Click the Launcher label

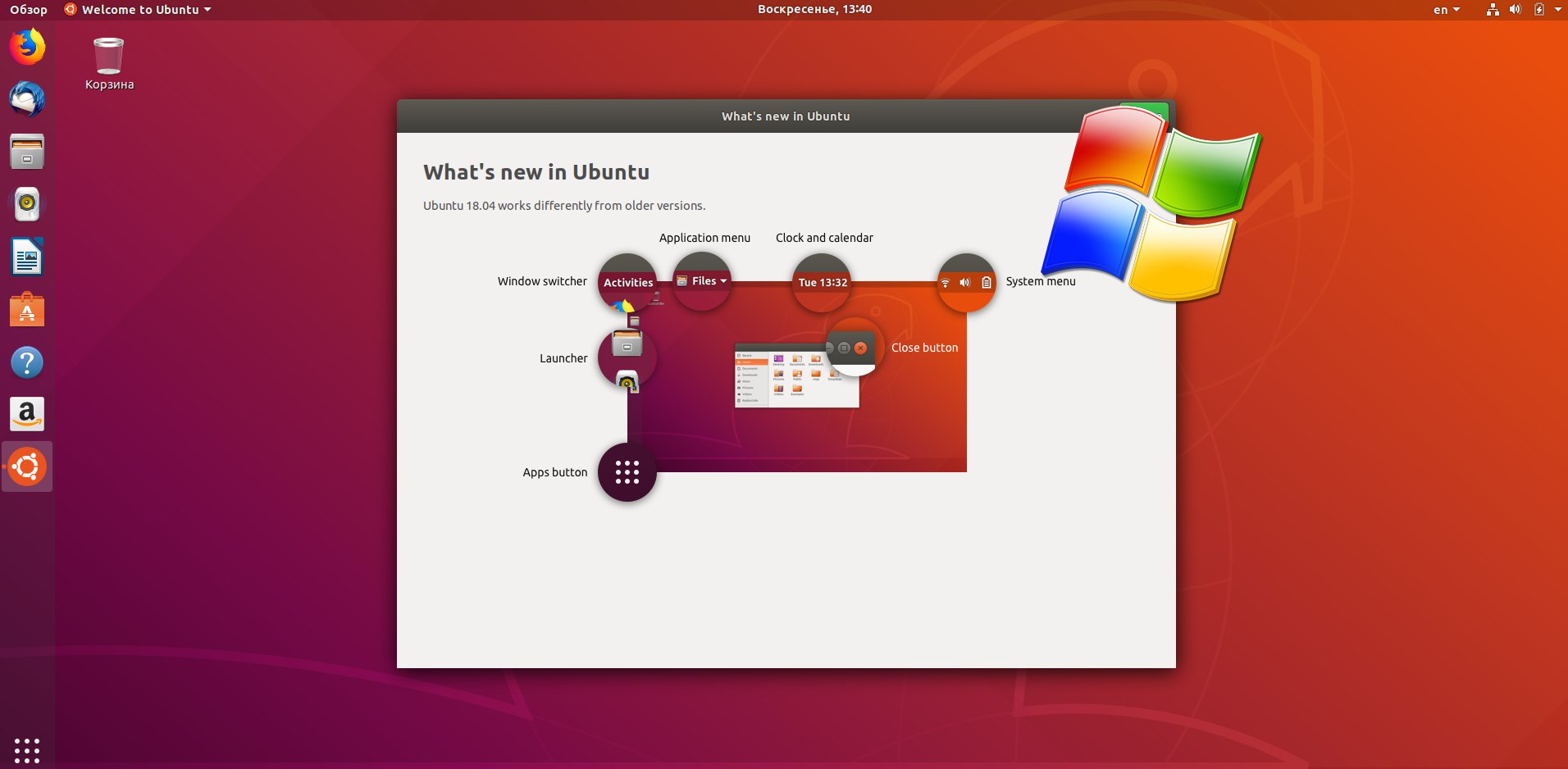pyautogui.click(x=563, y=358)
